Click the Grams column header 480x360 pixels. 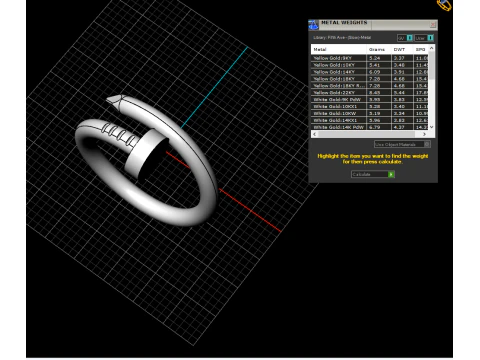[x=378, y=49]
